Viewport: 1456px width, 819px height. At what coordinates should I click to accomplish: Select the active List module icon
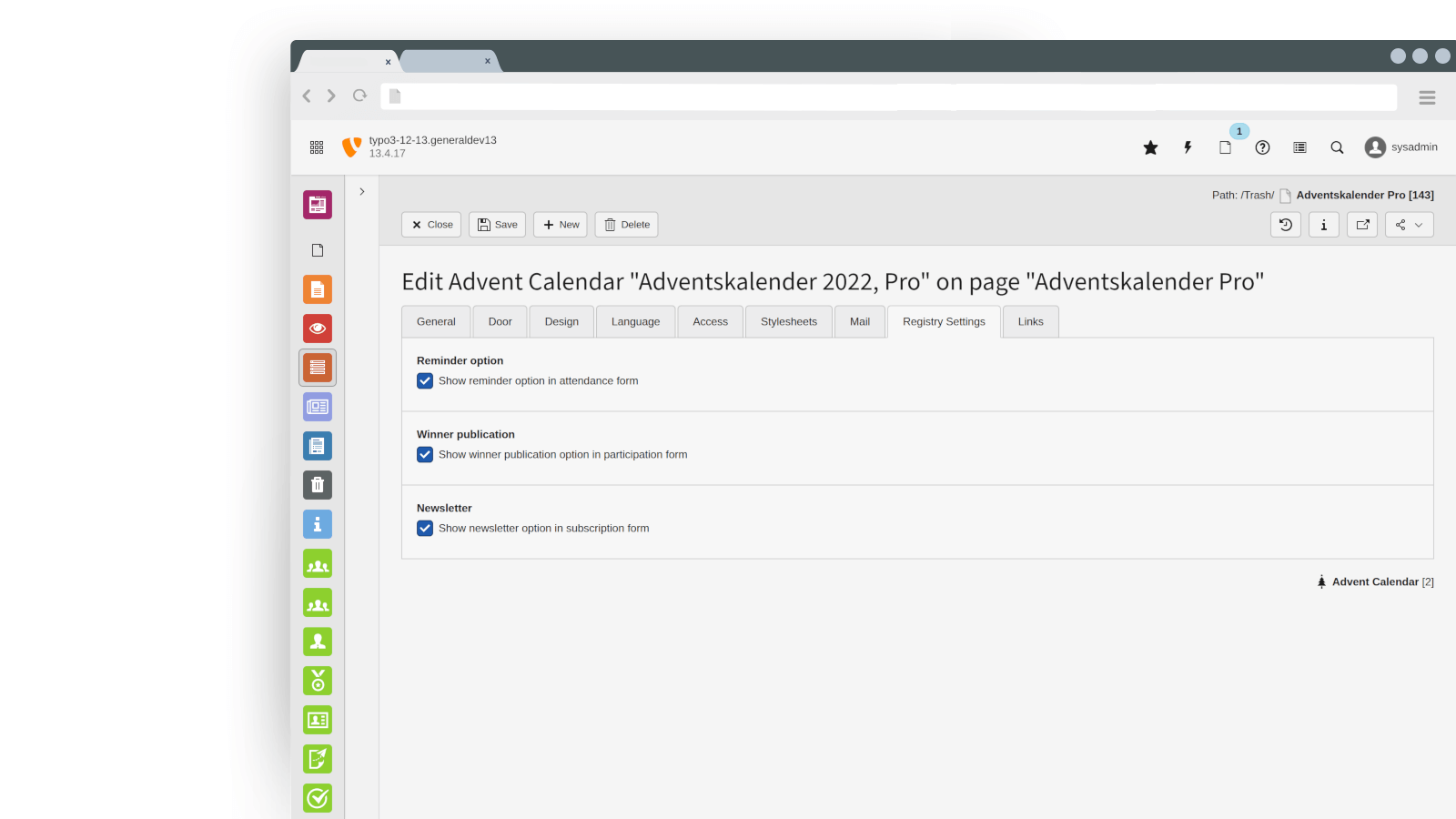(x=318, y=368)
